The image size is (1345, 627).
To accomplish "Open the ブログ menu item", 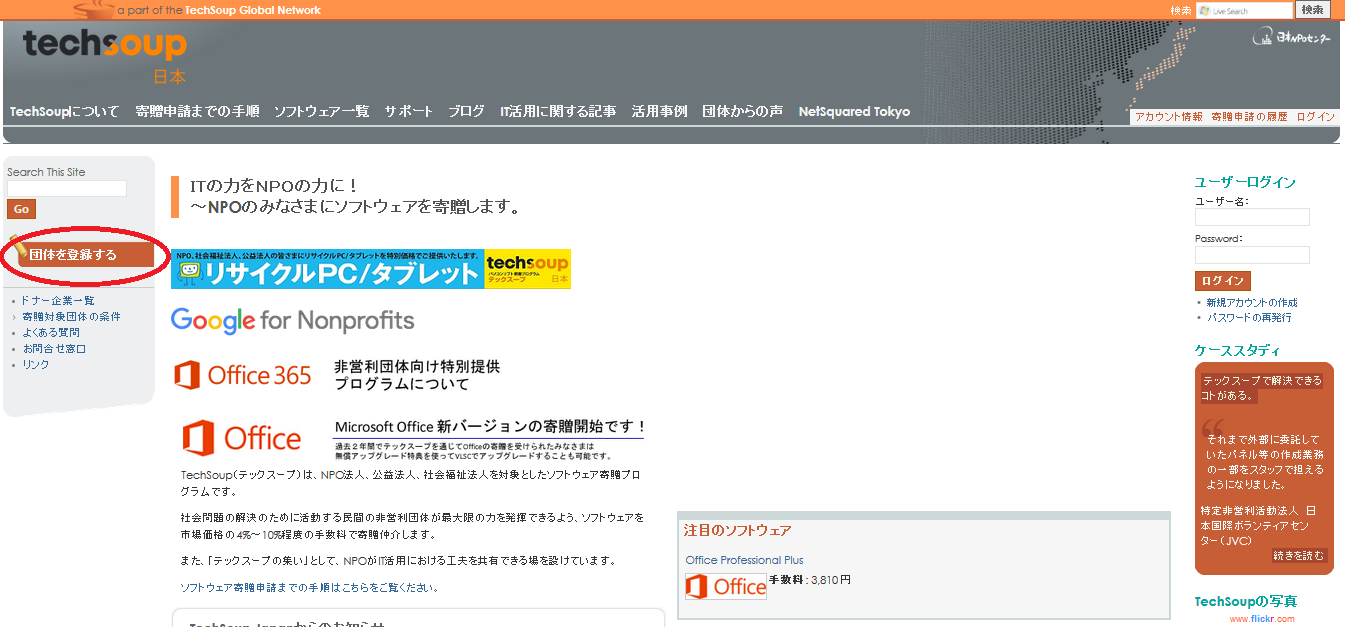I will pos(466,112).
